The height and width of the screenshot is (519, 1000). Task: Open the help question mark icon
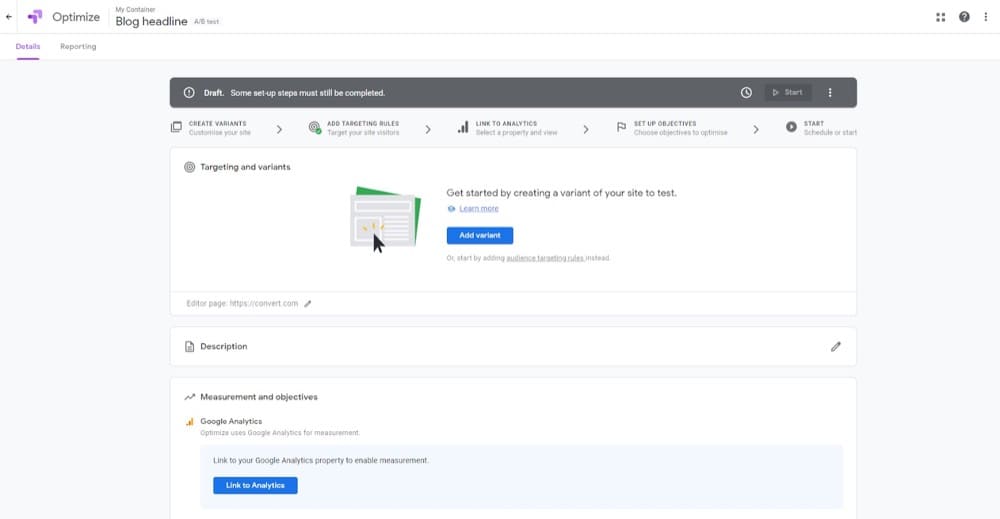pos(964,17)
